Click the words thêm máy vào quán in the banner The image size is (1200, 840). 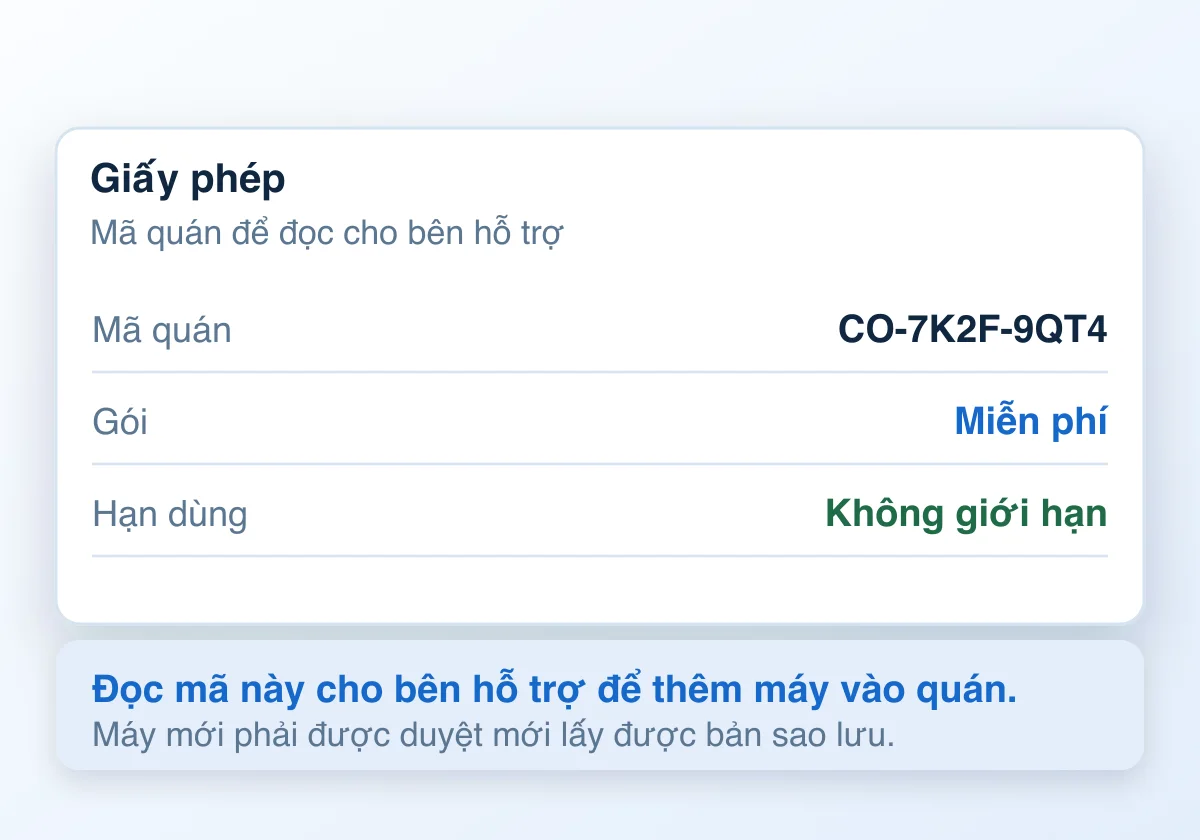point(835,689)
